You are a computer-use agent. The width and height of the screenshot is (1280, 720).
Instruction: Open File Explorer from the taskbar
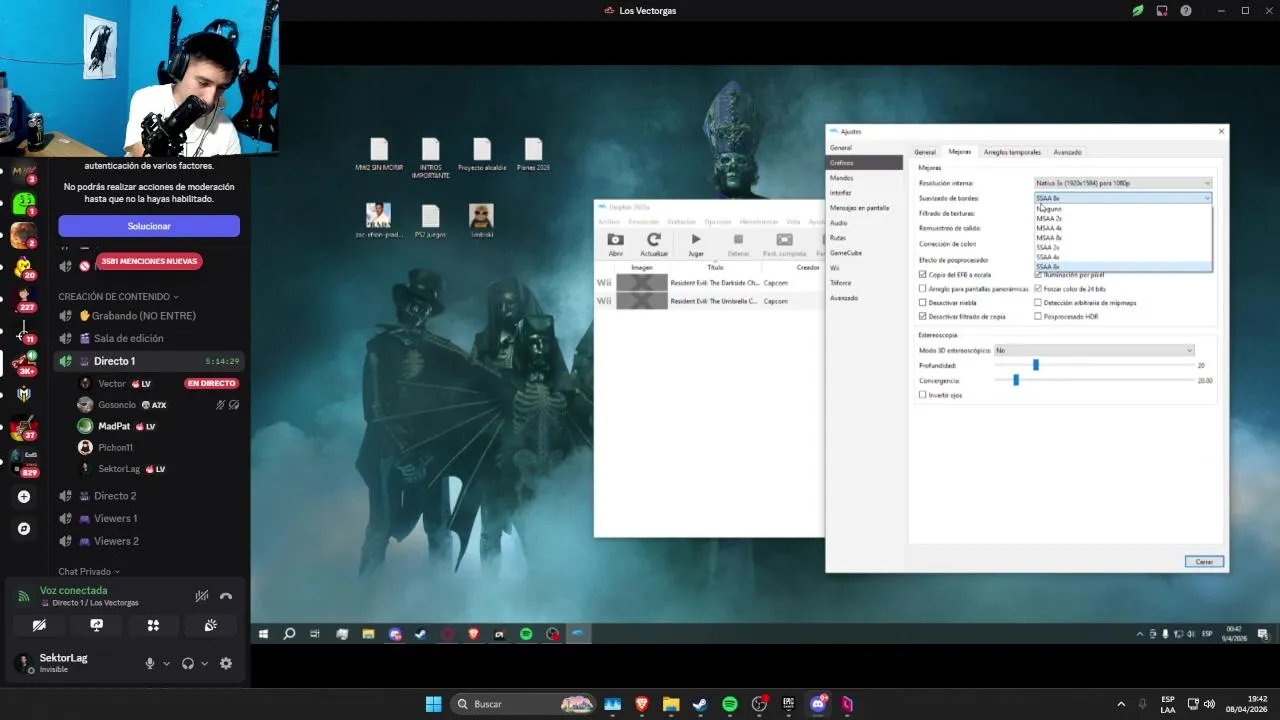tap(671, 704)
